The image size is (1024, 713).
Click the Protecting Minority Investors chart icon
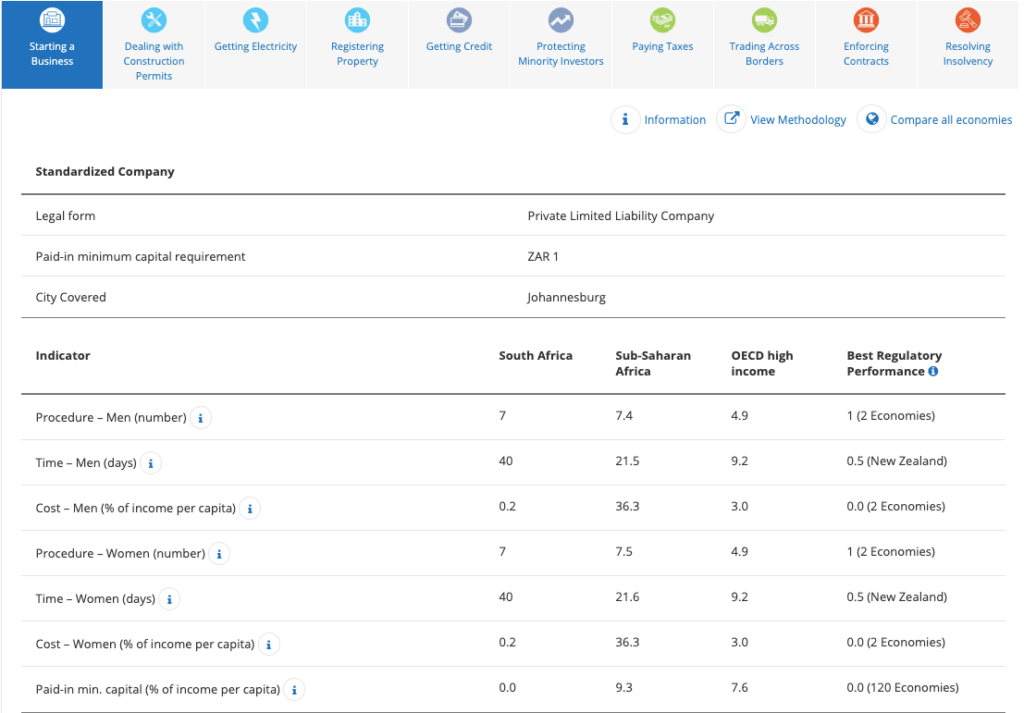[561, 20]
